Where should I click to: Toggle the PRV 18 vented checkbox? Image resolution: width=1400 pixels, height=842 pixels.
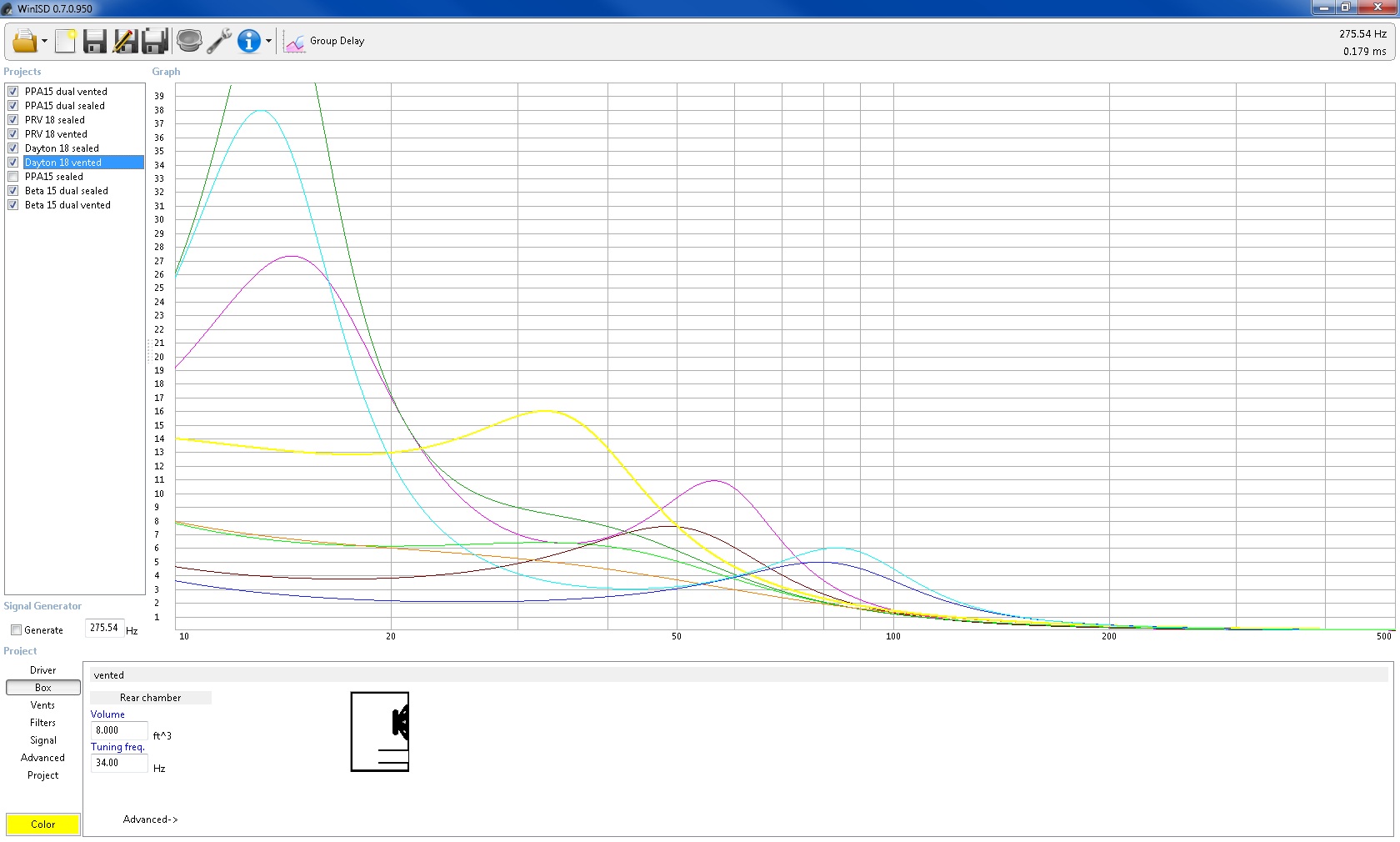[13, 134]
